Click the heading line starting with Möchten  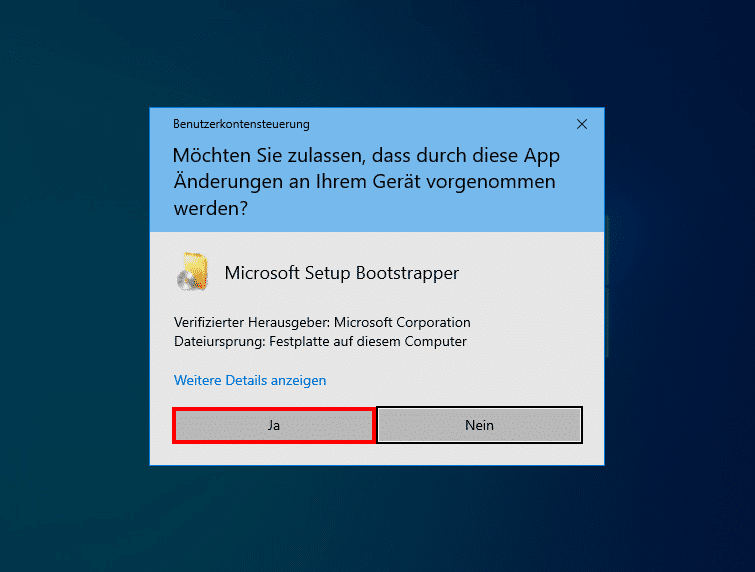coord(366,156)
